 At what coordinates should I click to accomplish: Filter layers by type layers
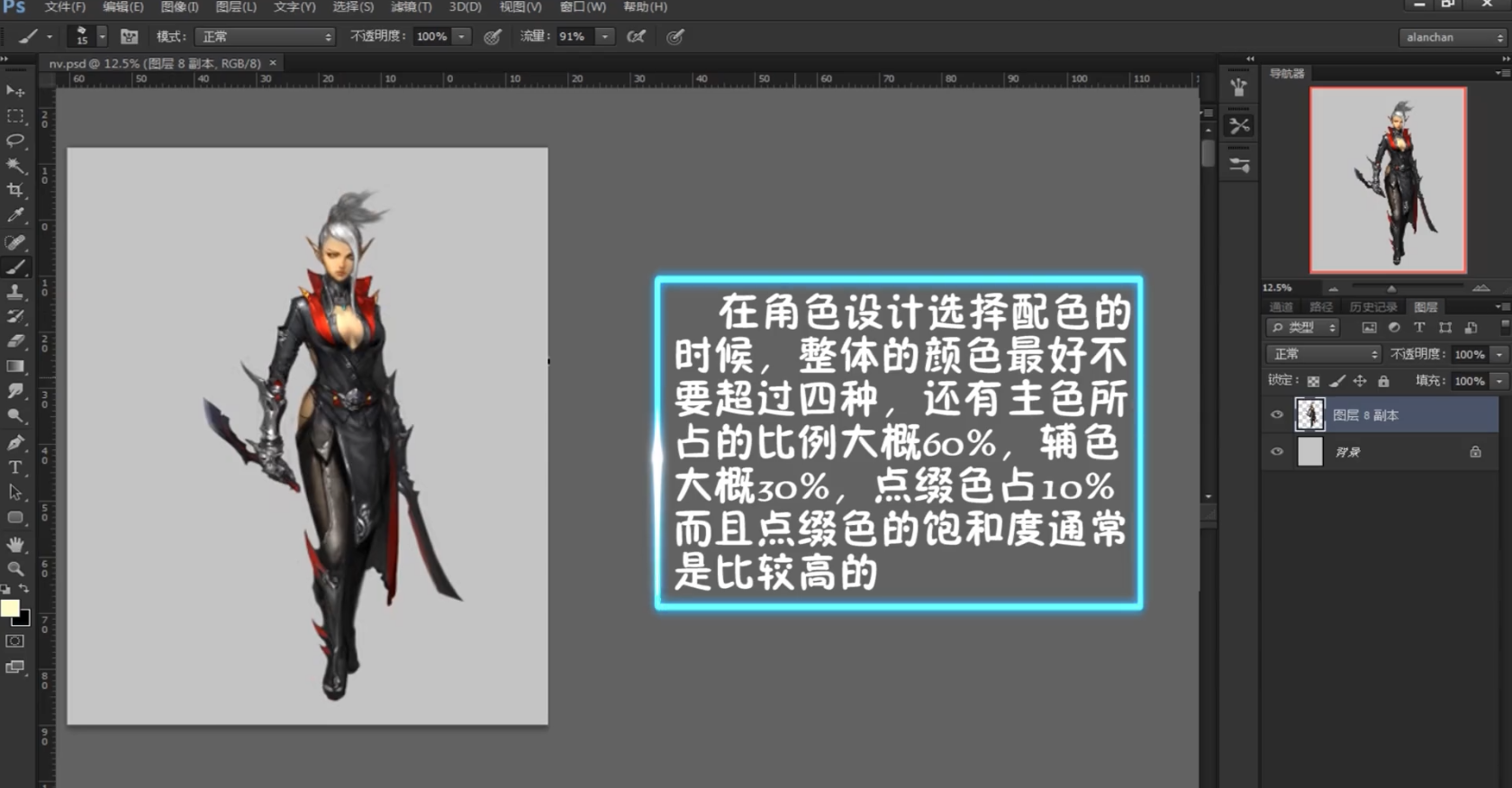click(x=1419, y=328)
